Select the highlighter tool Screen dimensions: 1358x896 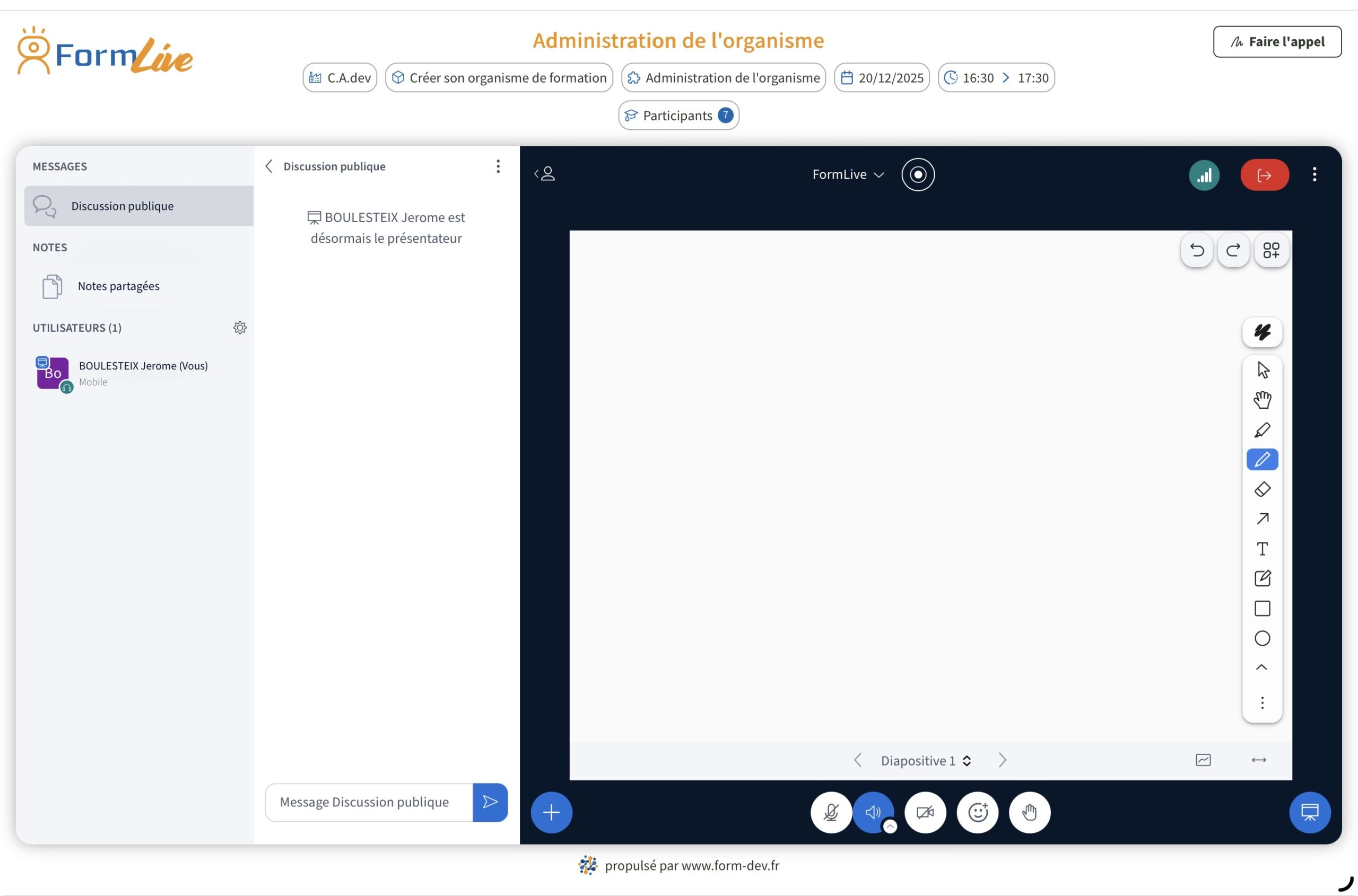point(1262,429)
